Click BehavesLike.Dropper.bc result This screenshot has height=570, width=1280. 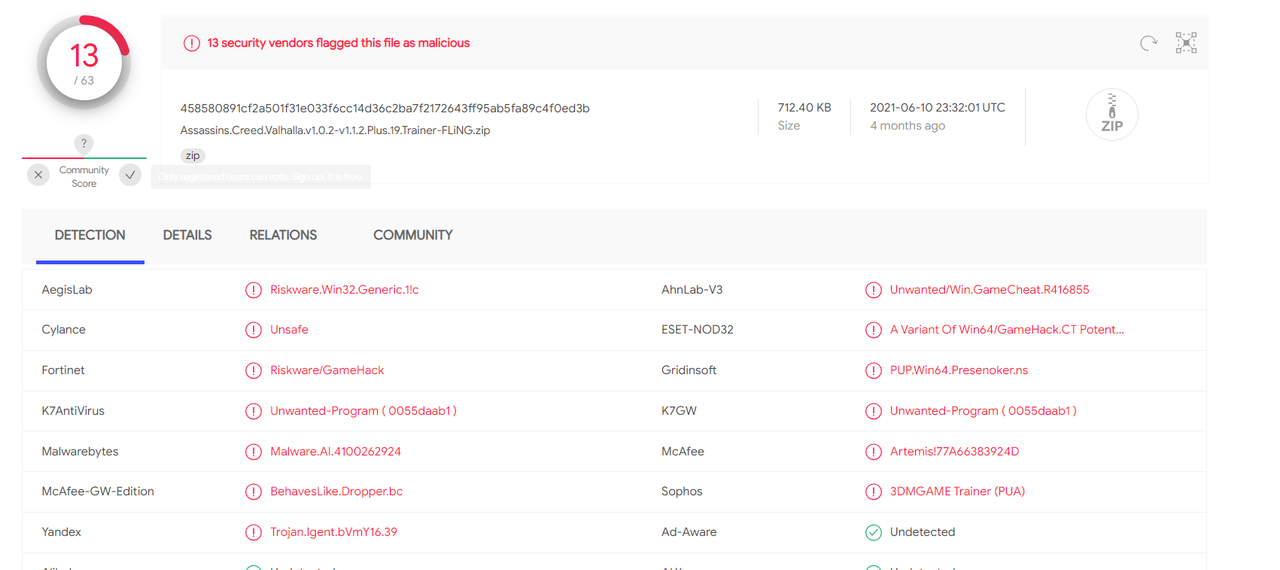(x=336, y=492)
